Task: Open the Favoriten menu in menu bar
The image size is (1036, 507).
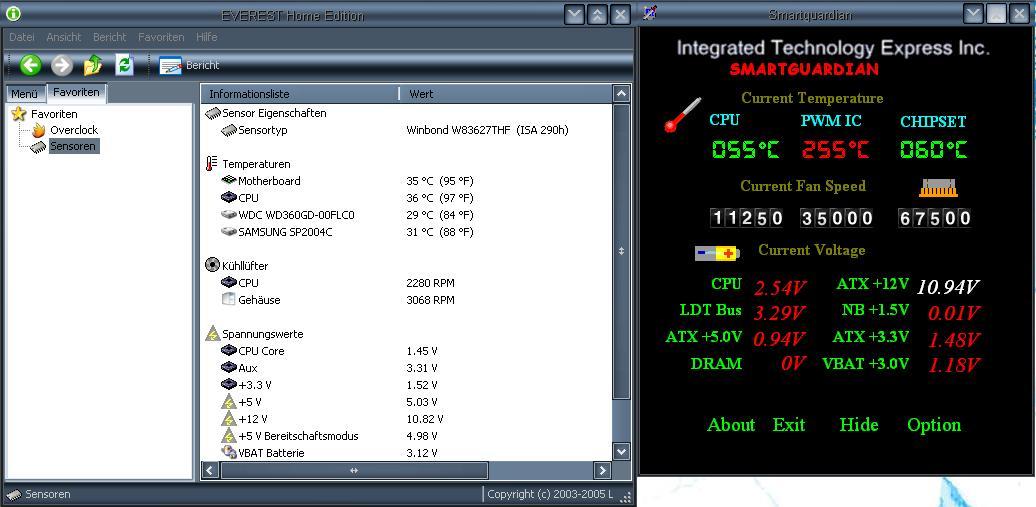Action: [161, 37]
